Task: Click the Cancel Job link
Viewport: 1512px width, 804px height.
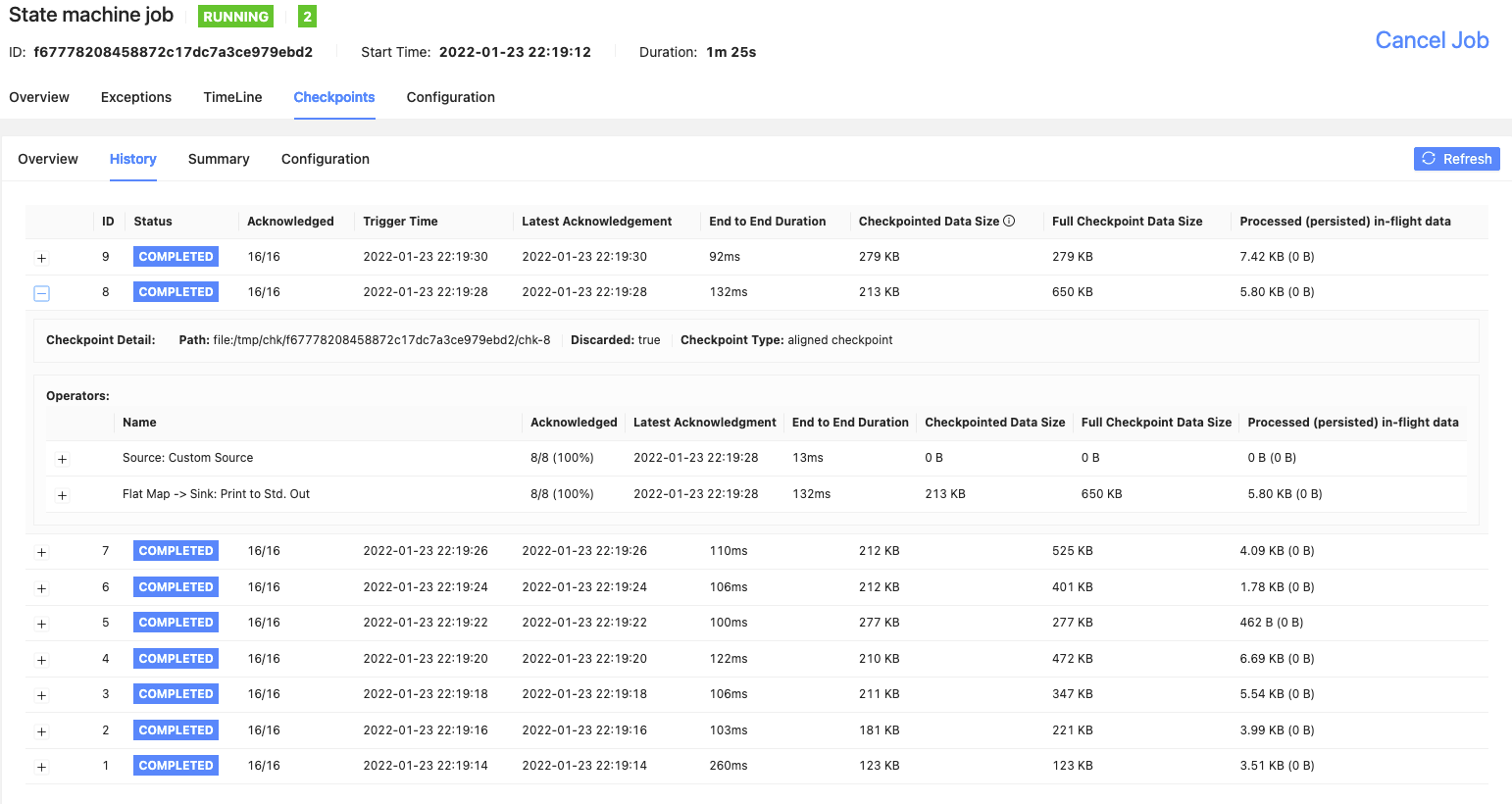Action: [x=1432, y=40]
